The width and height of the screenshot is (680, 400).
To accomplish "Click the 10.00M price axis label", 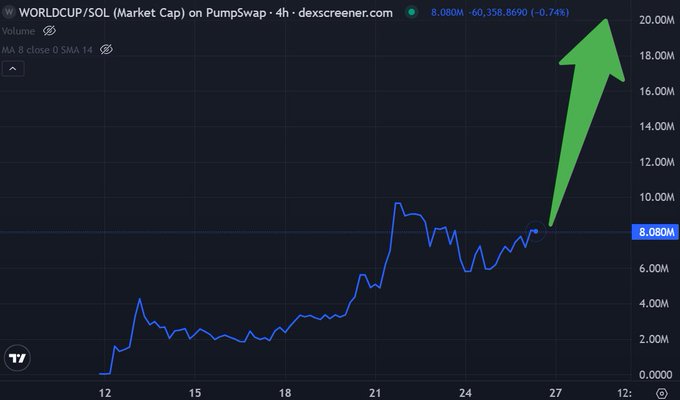I will (657, 197).
